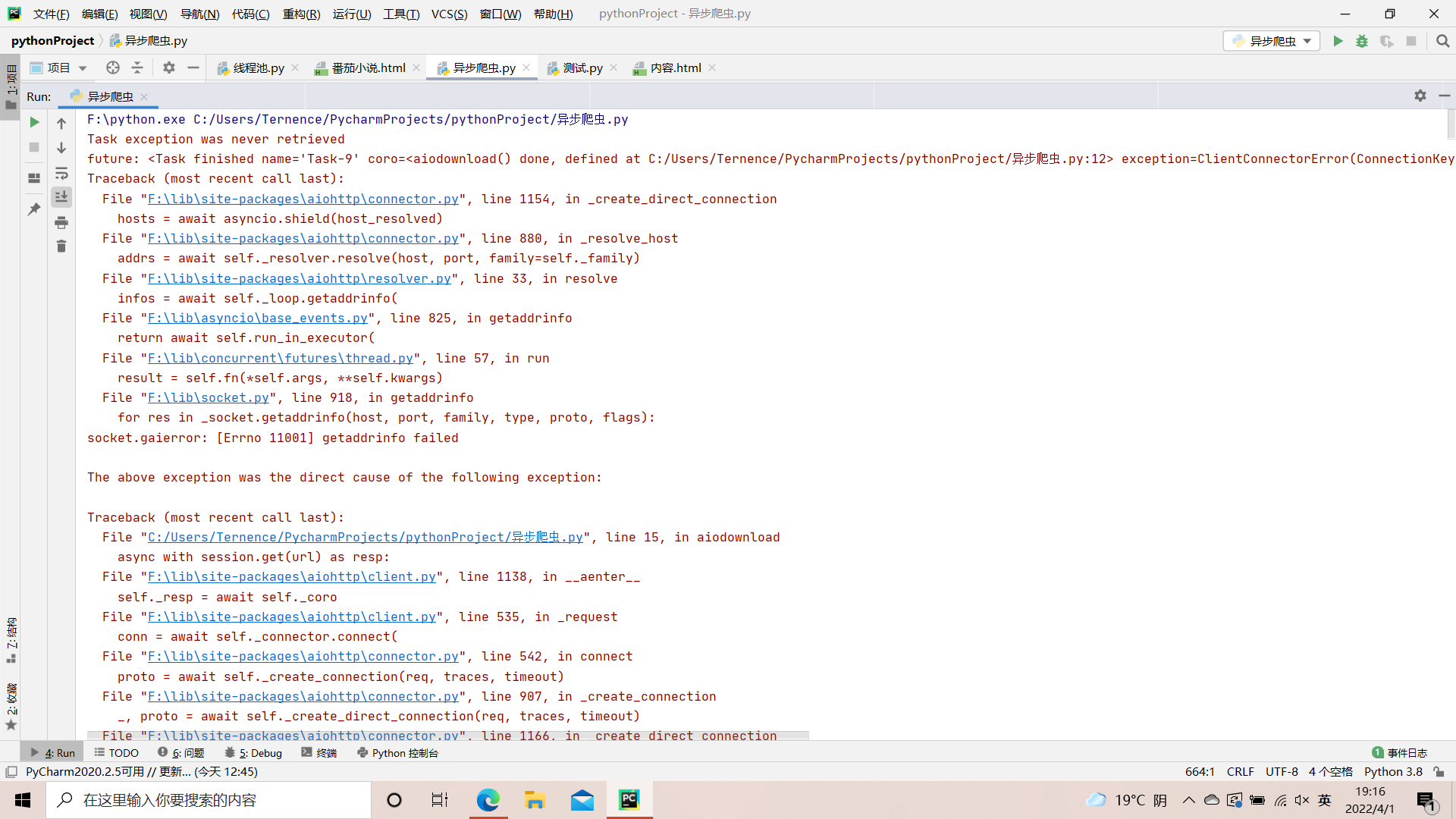Viewport: 1456px width, 819px height.
Task: Click the up stack trace arrow
Action: [61, 123]
